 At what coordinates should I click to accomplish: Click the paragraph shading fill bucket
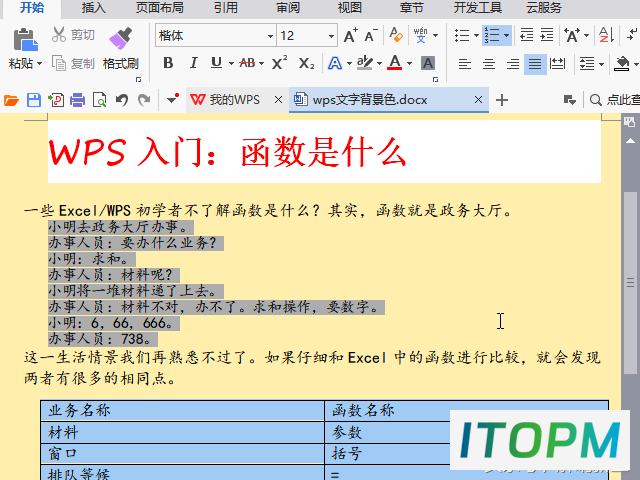point(621,64)
